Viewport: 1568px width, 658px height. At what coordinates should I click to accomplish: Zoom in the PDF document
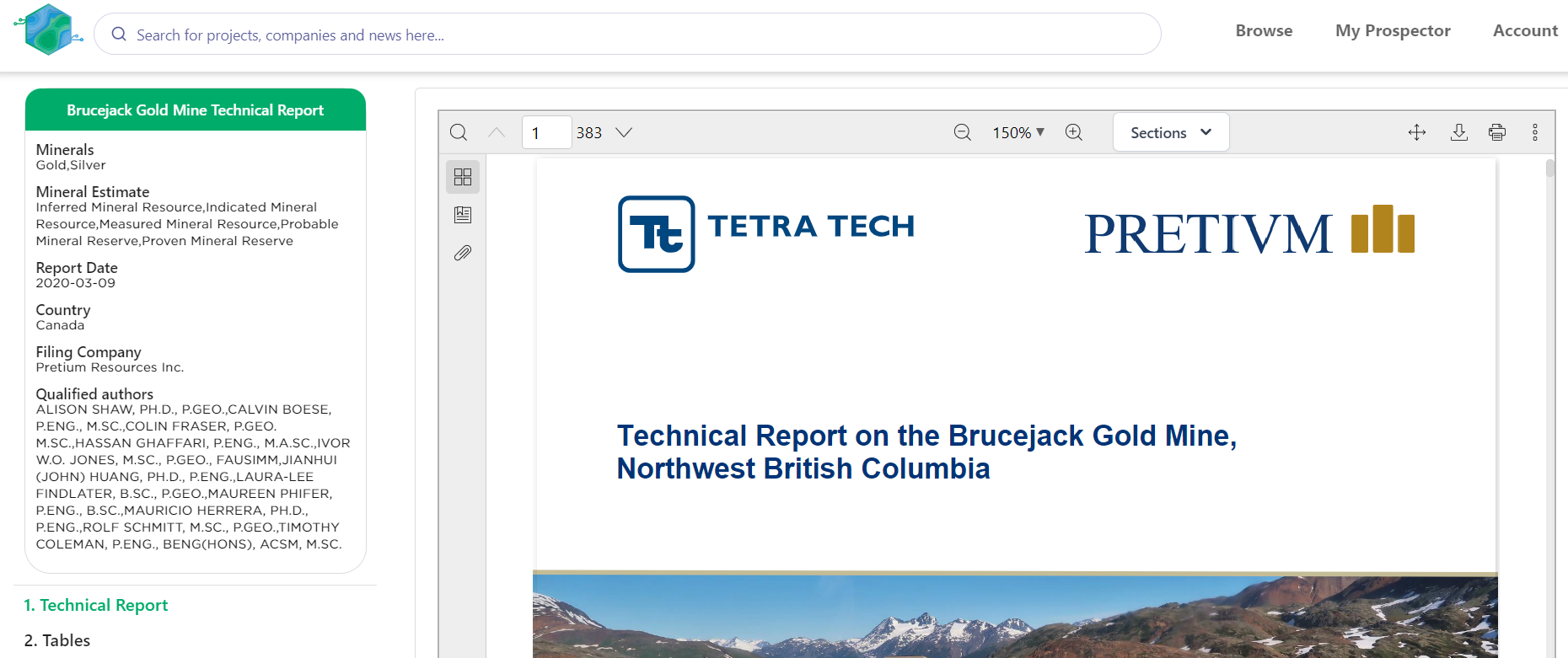[1074, 132]
